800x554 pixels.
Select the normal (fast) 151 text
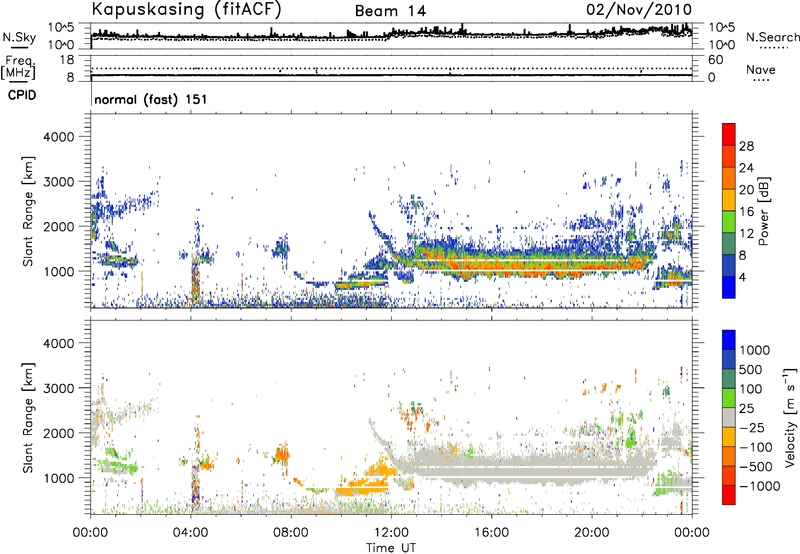(151, 99)
